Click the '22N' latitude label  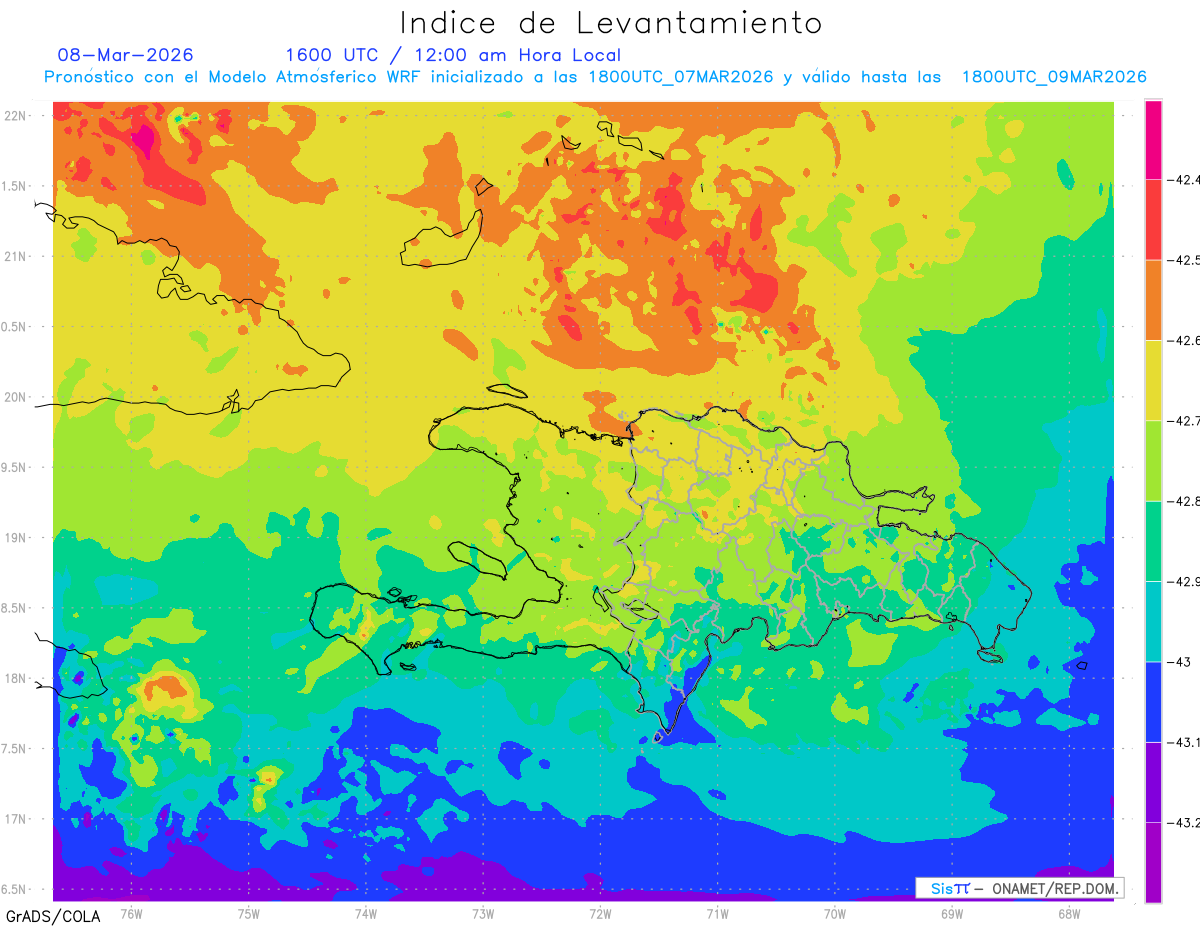pos(17,116)
